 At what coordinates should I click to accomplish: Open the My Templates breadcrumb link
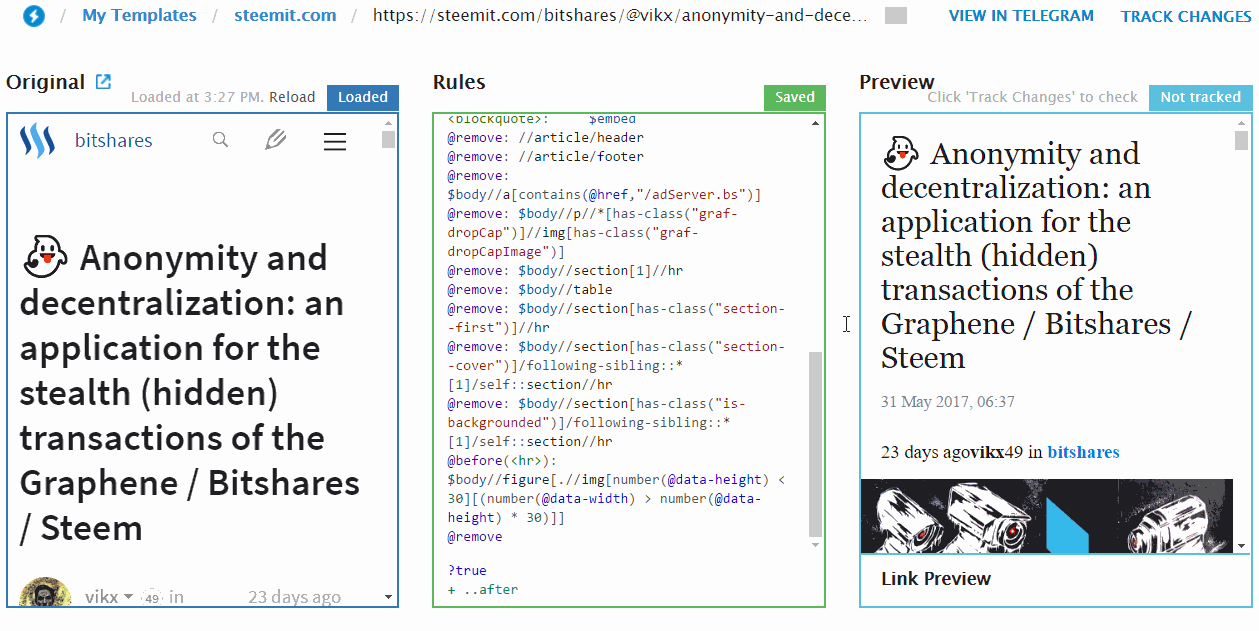pos(139,16)
